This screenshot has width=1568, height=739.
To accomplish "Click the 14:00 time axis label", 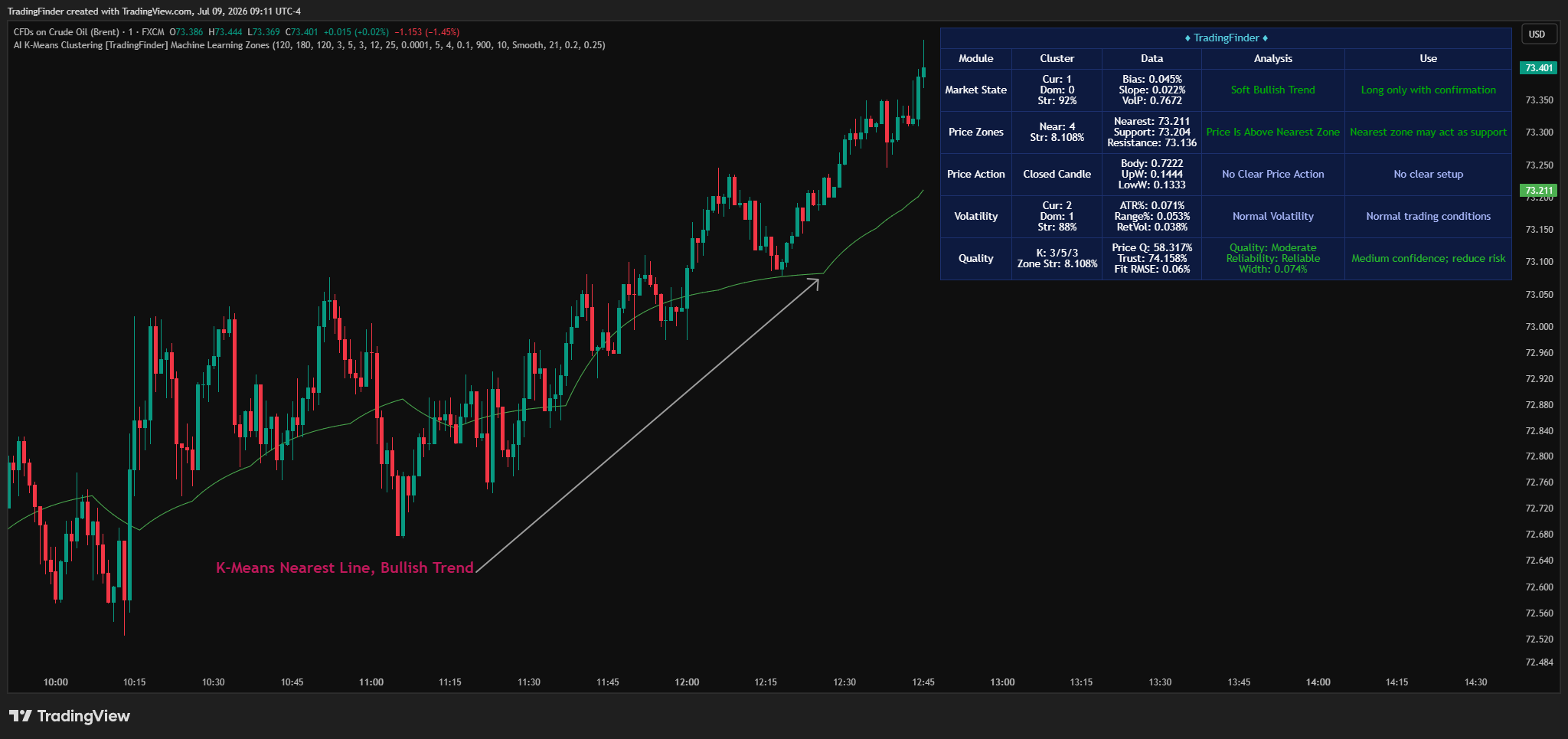I will 1318,682.
